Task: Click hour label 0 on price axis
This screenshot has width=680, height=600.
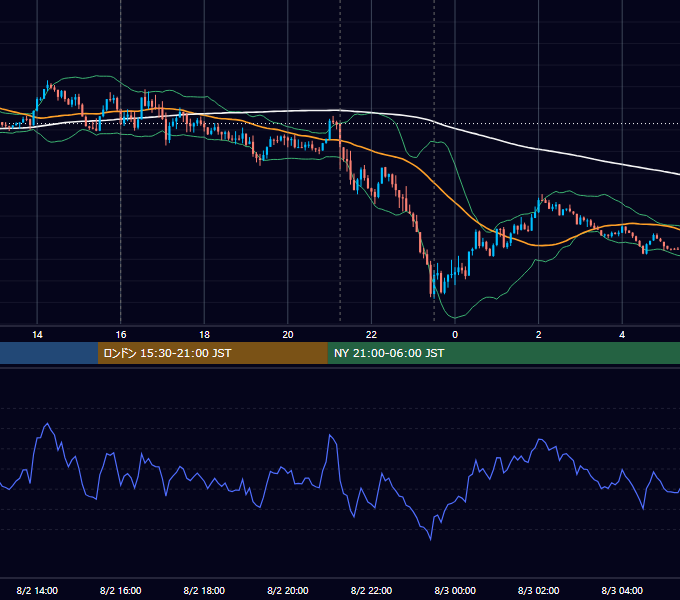Action: (455, 335)
